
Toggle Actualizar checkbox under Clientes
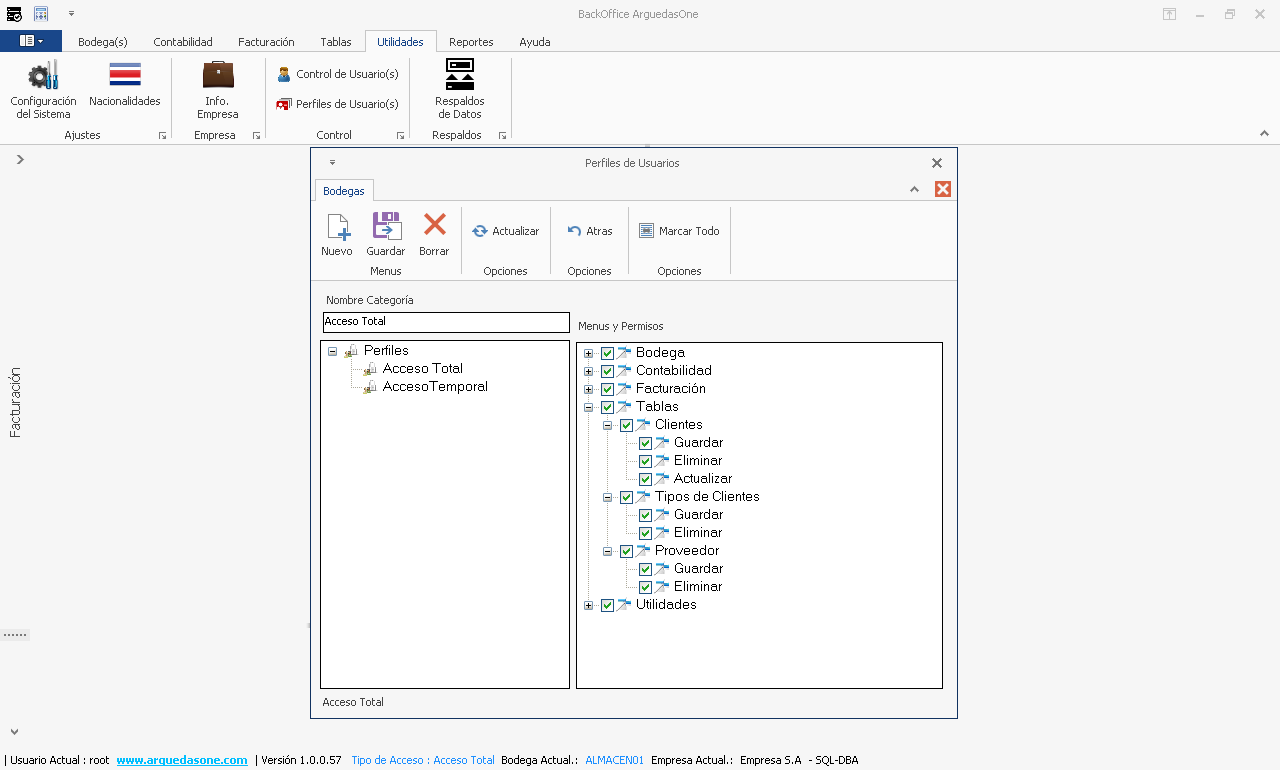pos(645,479)
